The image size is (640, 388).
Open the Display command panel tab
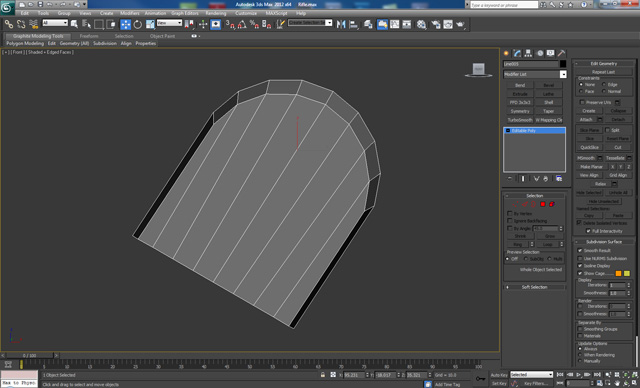[x=551, y=53]
